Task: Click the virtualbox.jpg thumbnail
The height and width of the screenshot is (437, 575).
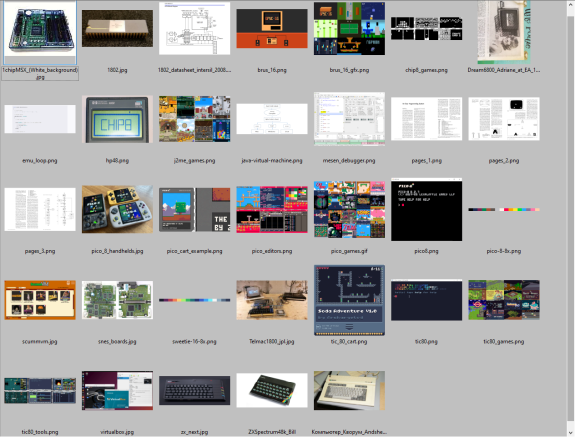Action: pos(117,390)
